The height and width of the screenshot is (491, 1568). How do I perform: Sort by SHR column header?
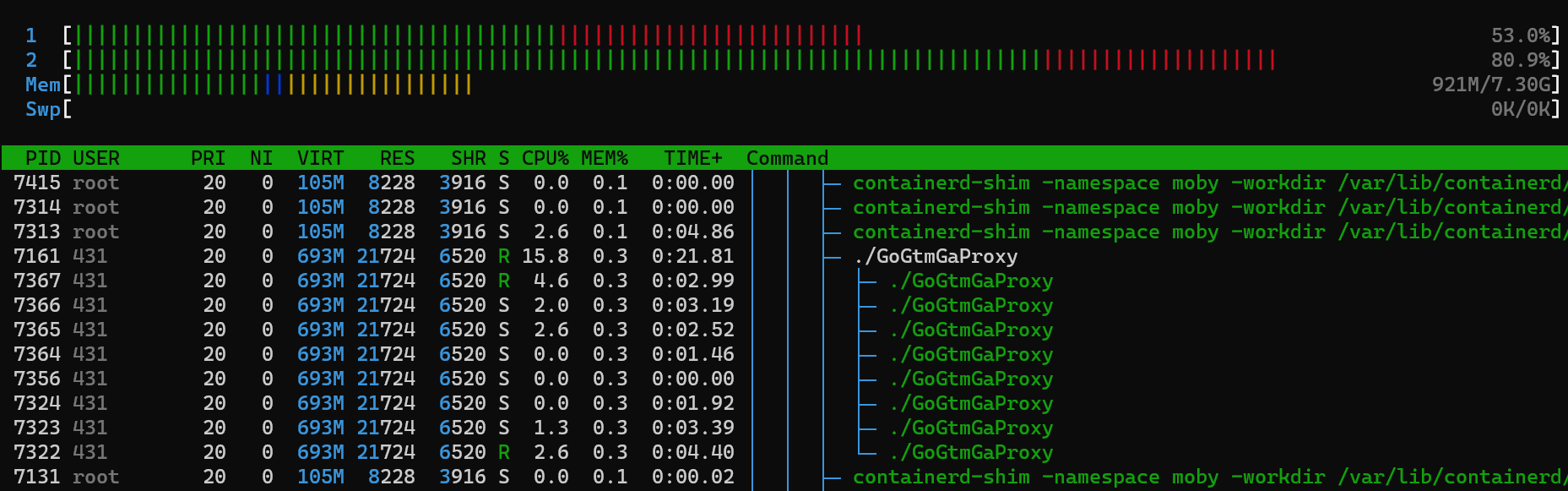469,158
